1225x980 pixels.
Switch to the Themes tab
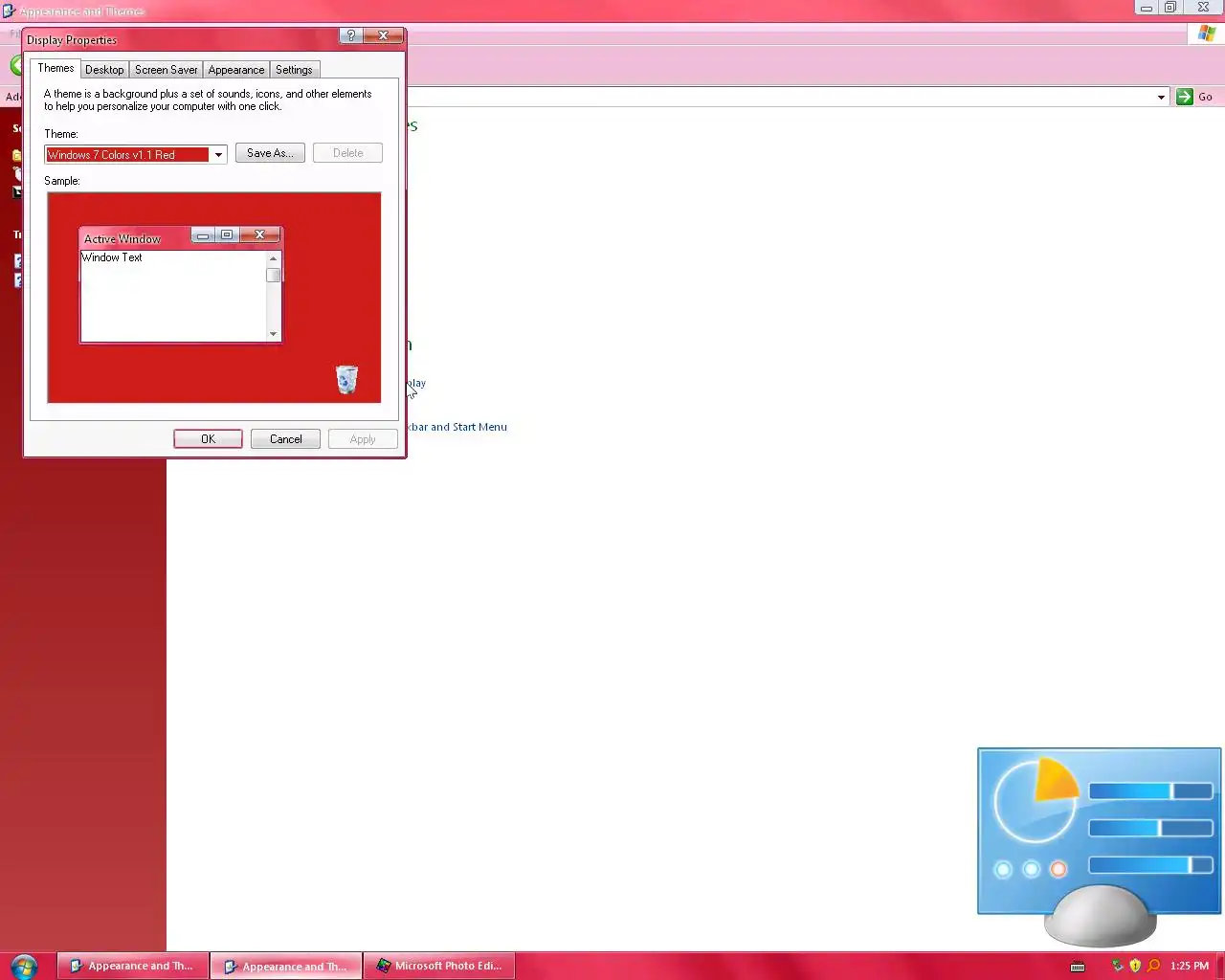point(56,68)
